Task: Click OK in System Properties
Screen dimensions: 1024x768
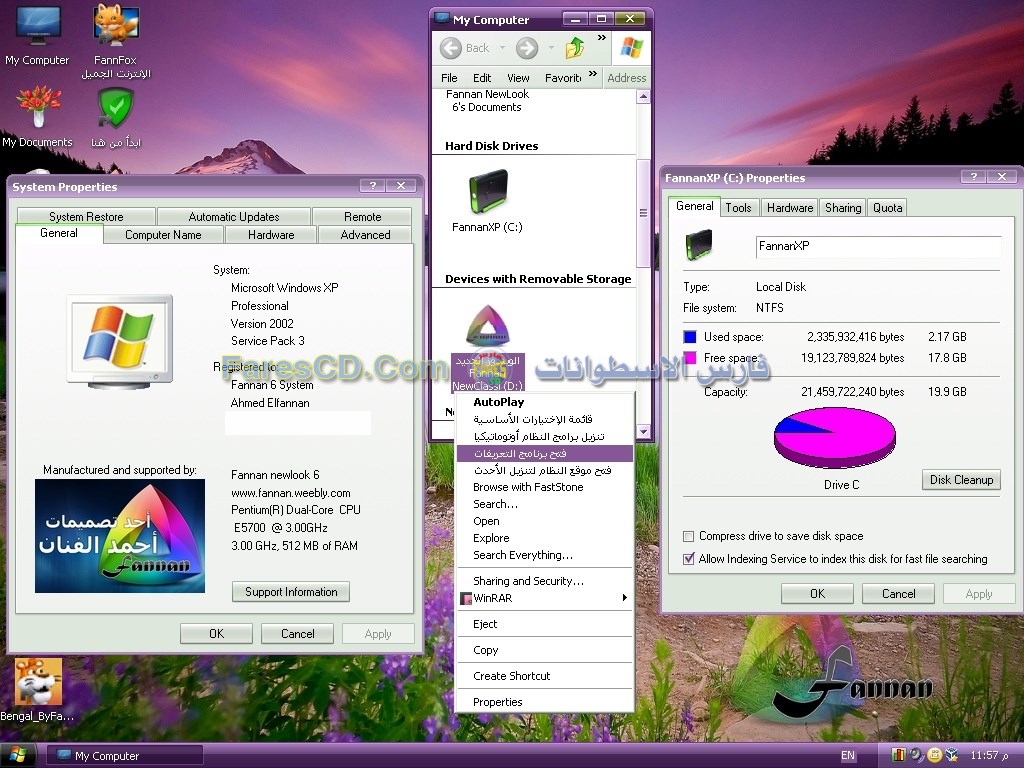Action: point(216,633)
